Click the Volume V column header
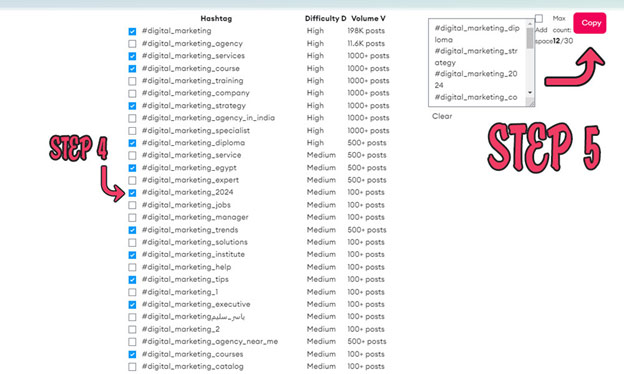The image size is (624, 374). point(368,18)
